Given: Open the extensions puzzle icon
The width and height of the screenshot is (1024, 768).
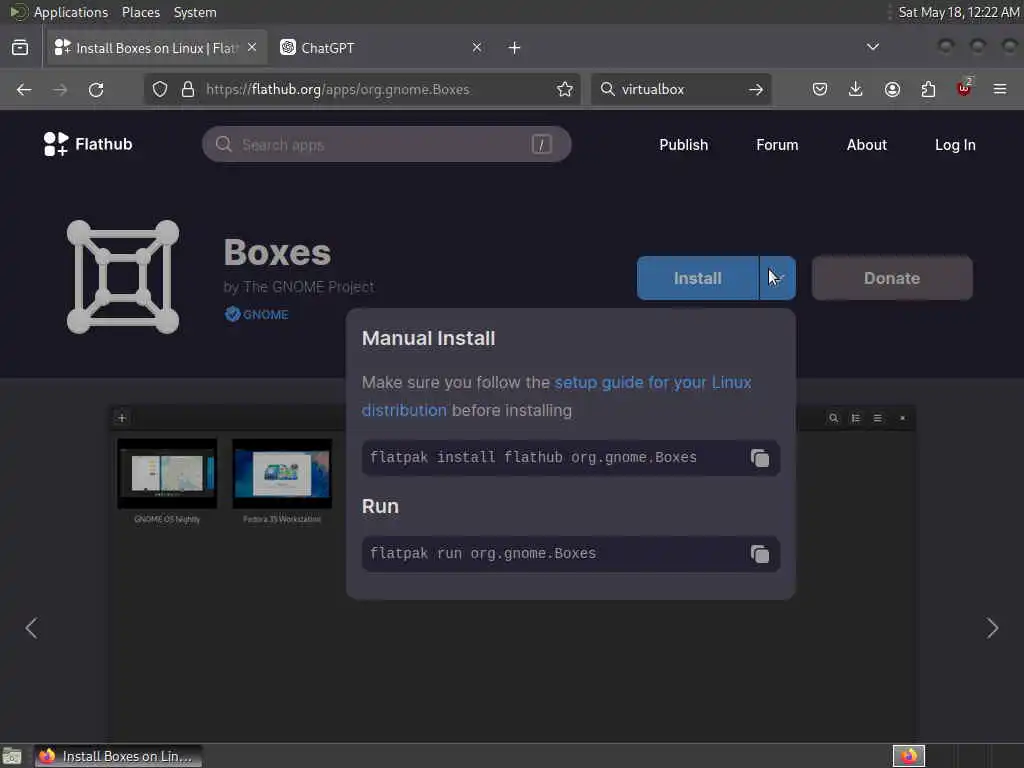Looking at the screenshot, I should [928, 89].
